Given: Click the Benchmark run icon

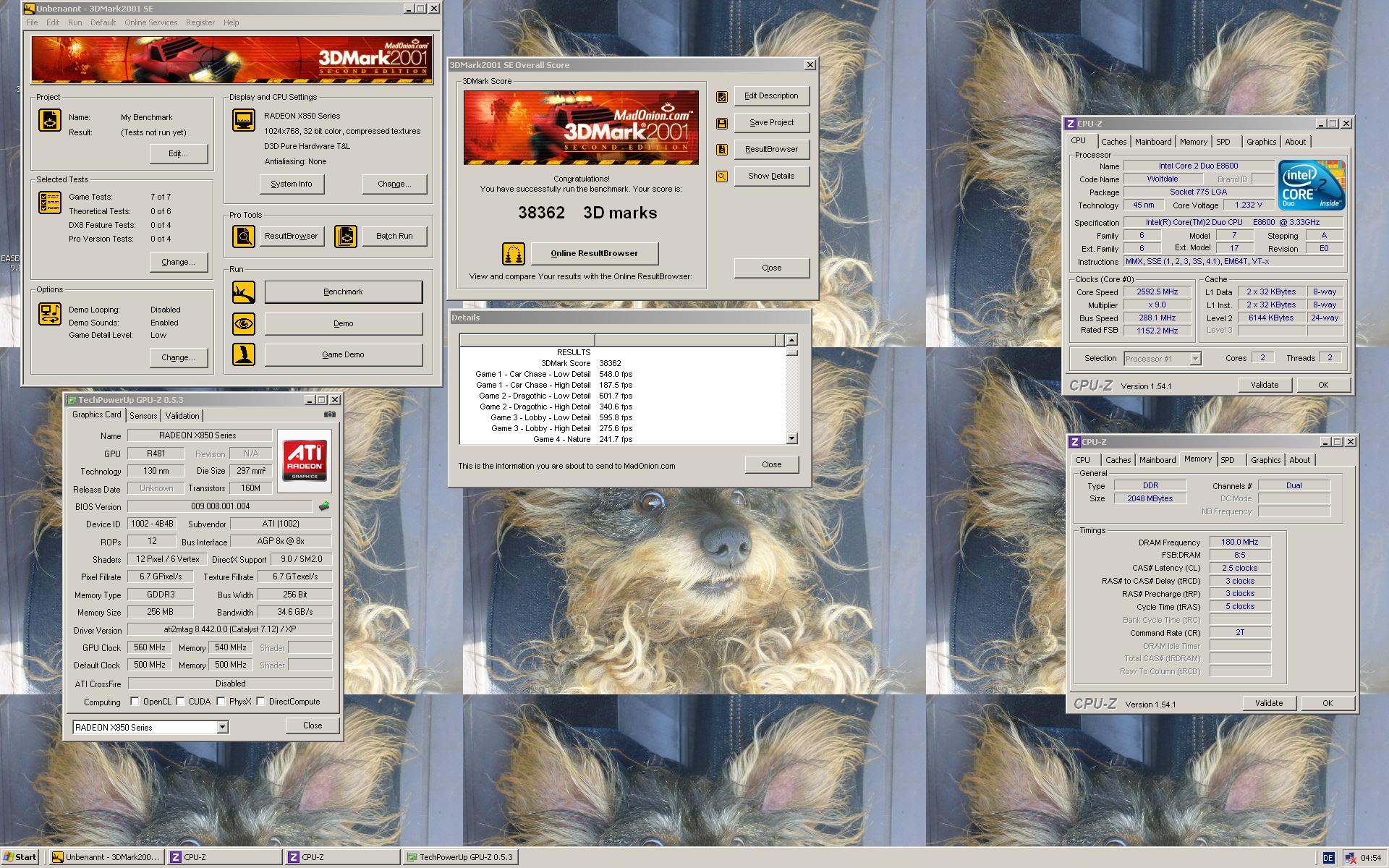Looking at the screenshot, I should coord(244,292).
